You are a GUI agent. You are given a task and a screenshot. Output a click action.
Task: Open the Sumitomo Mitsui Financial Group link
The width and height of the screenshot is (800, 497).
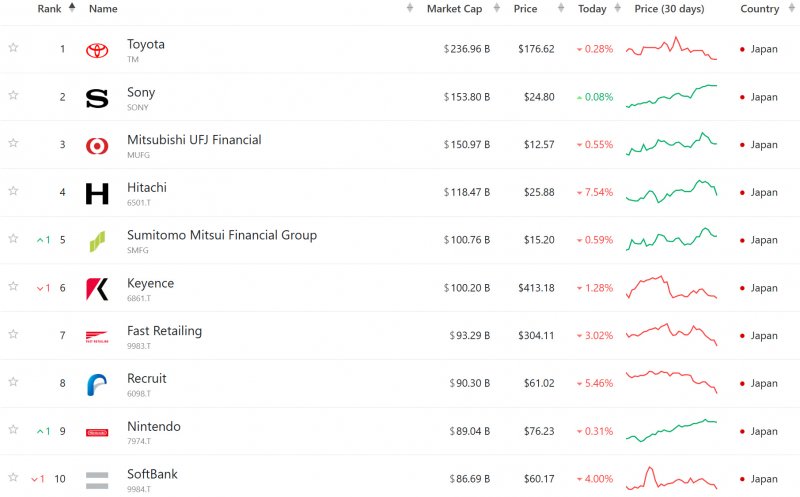[222, 235]
